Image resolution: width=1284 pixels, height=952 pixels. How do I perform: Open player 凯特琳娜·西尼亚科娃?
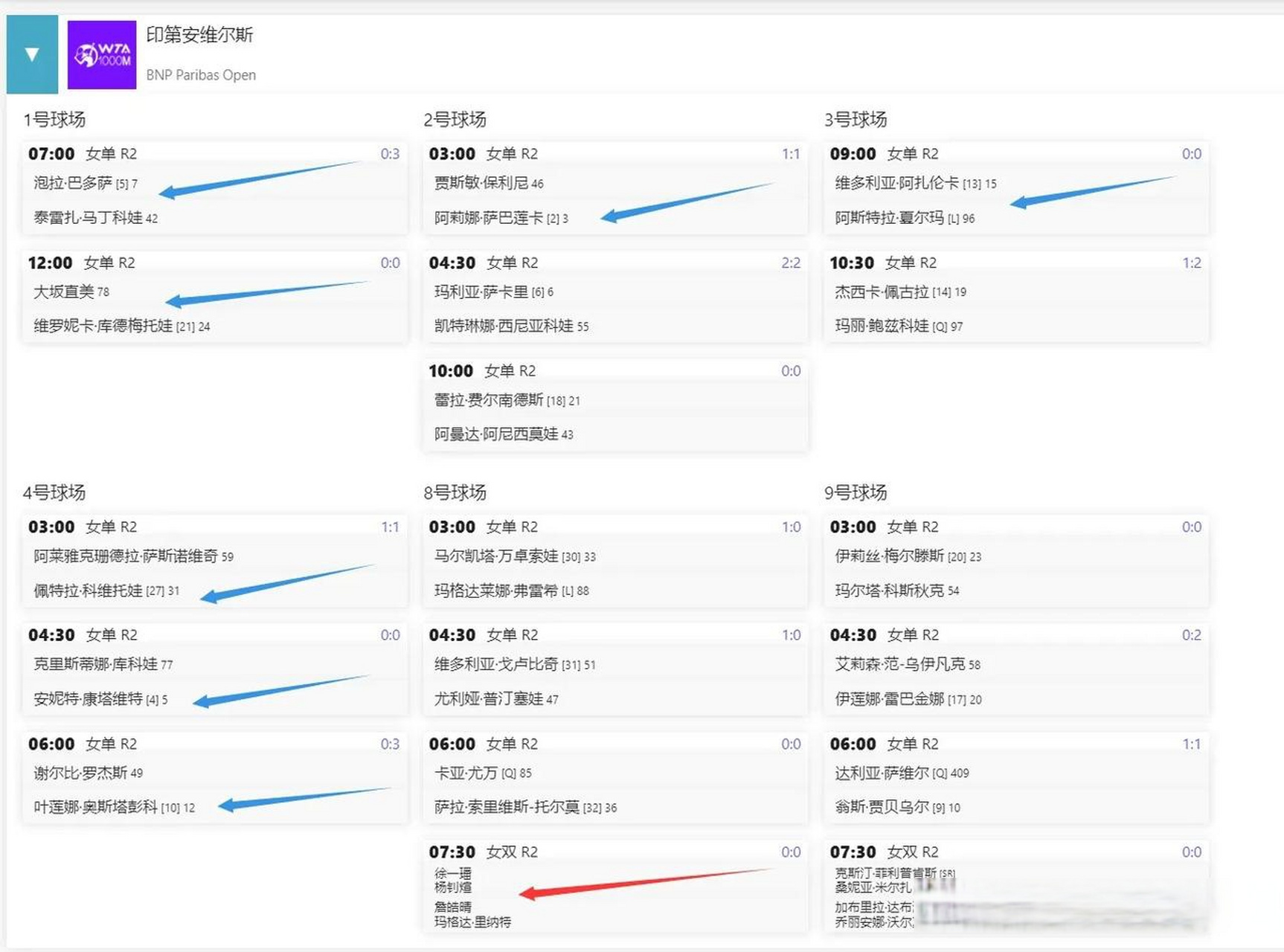click(x=504, y=326)
